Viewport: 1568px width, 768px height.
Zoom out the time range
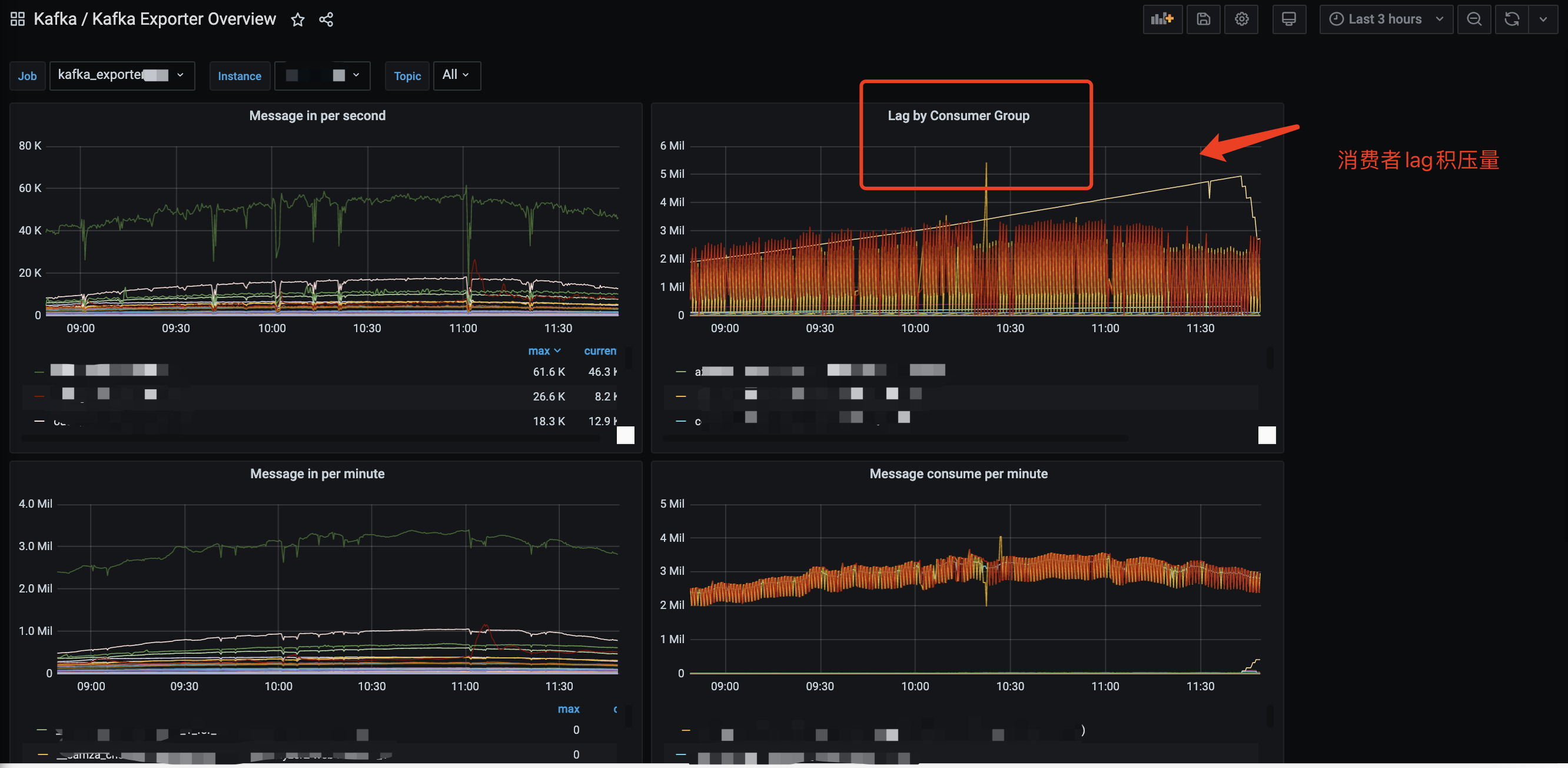(1474, 19)
